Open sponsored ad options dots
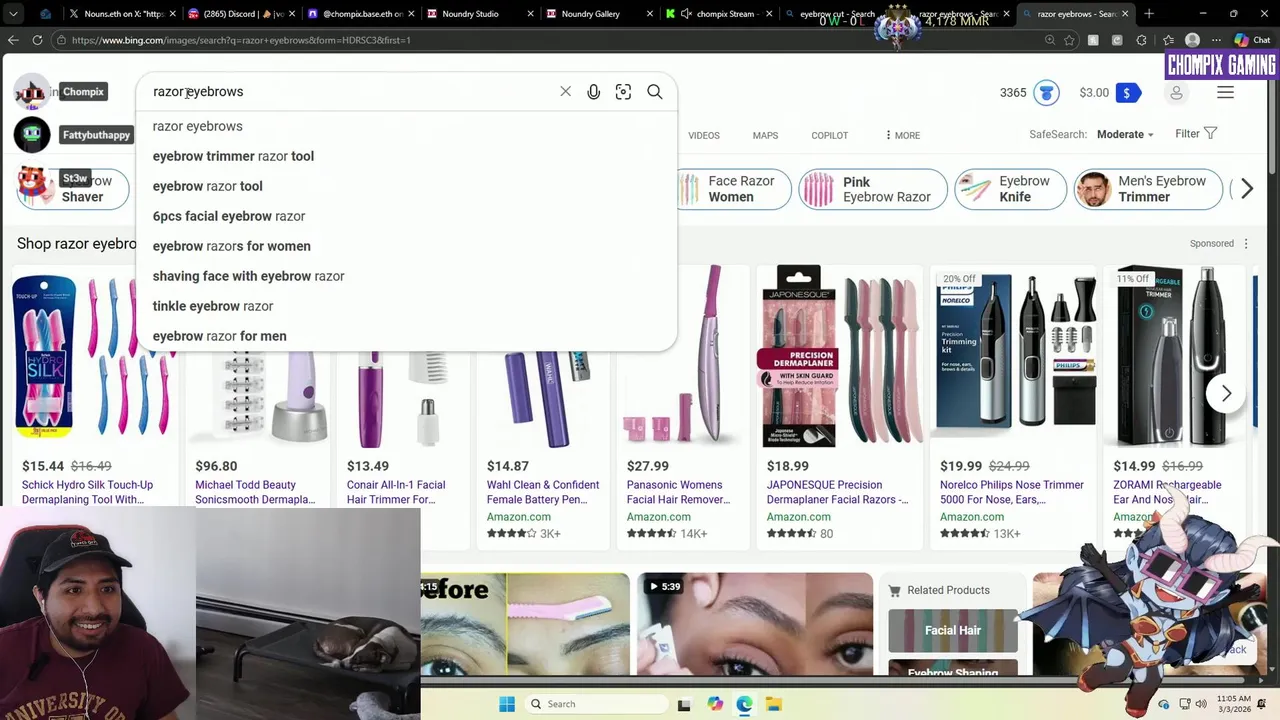 coord(1246,243)
